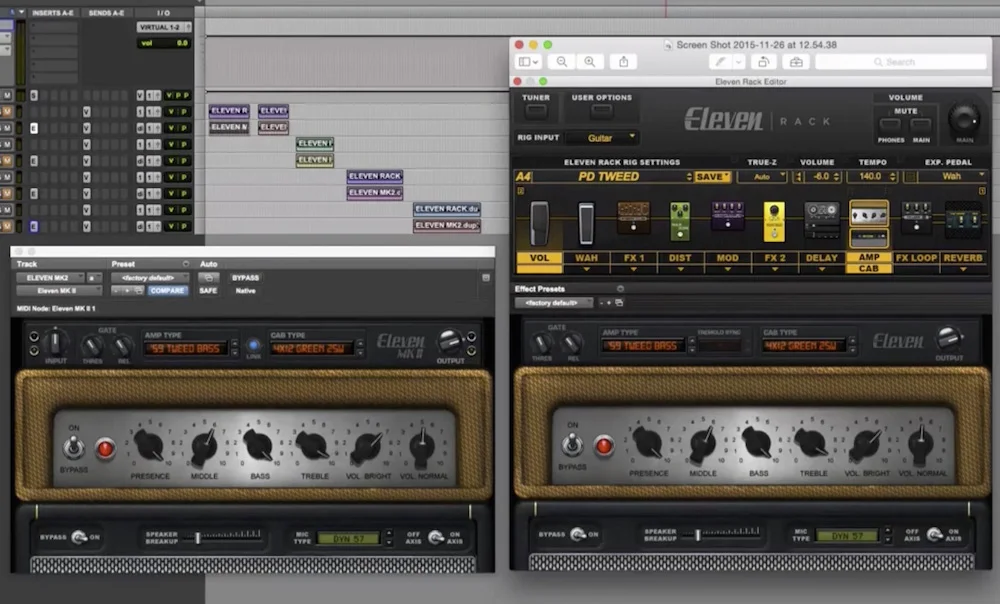Click the FX2 yellow pedal icon
The height and width of the screenshot is (604, 1000).
coord(773,222)
